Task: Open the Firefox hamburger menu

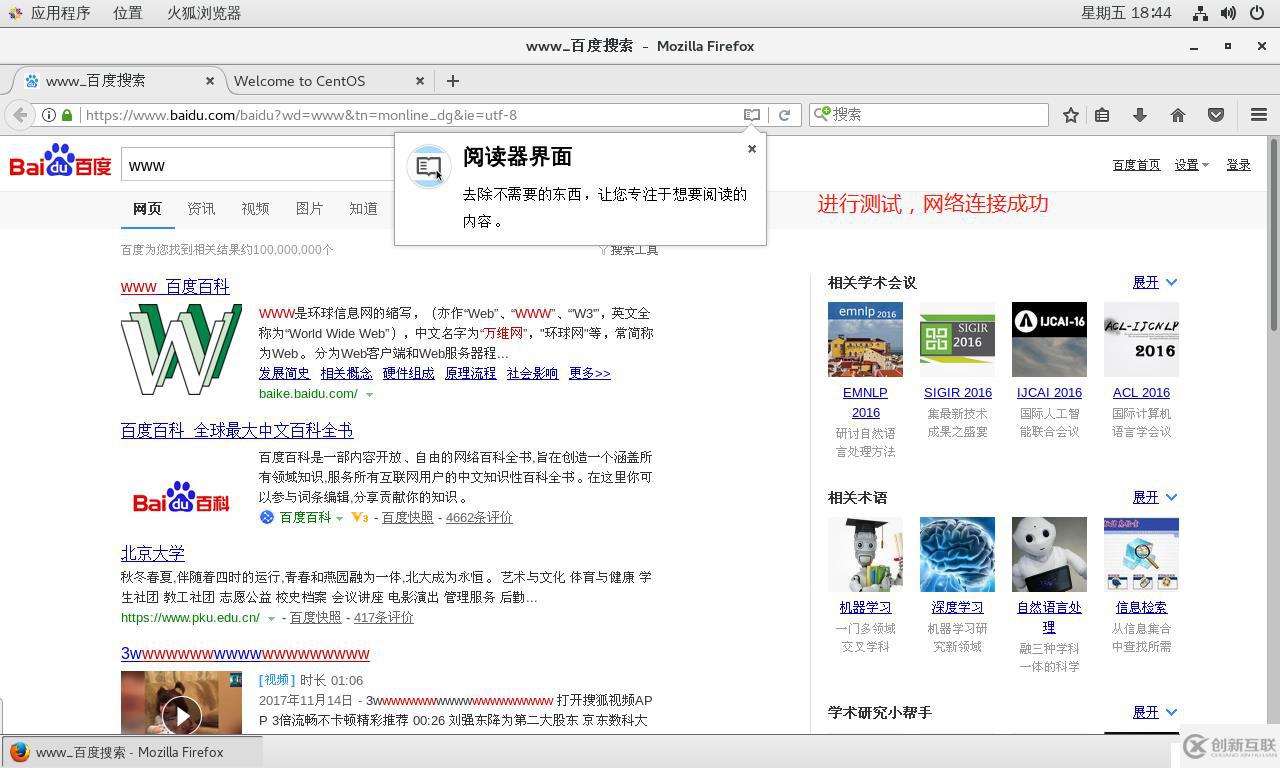Action: pyautogui.click(x=1259, y=115)
